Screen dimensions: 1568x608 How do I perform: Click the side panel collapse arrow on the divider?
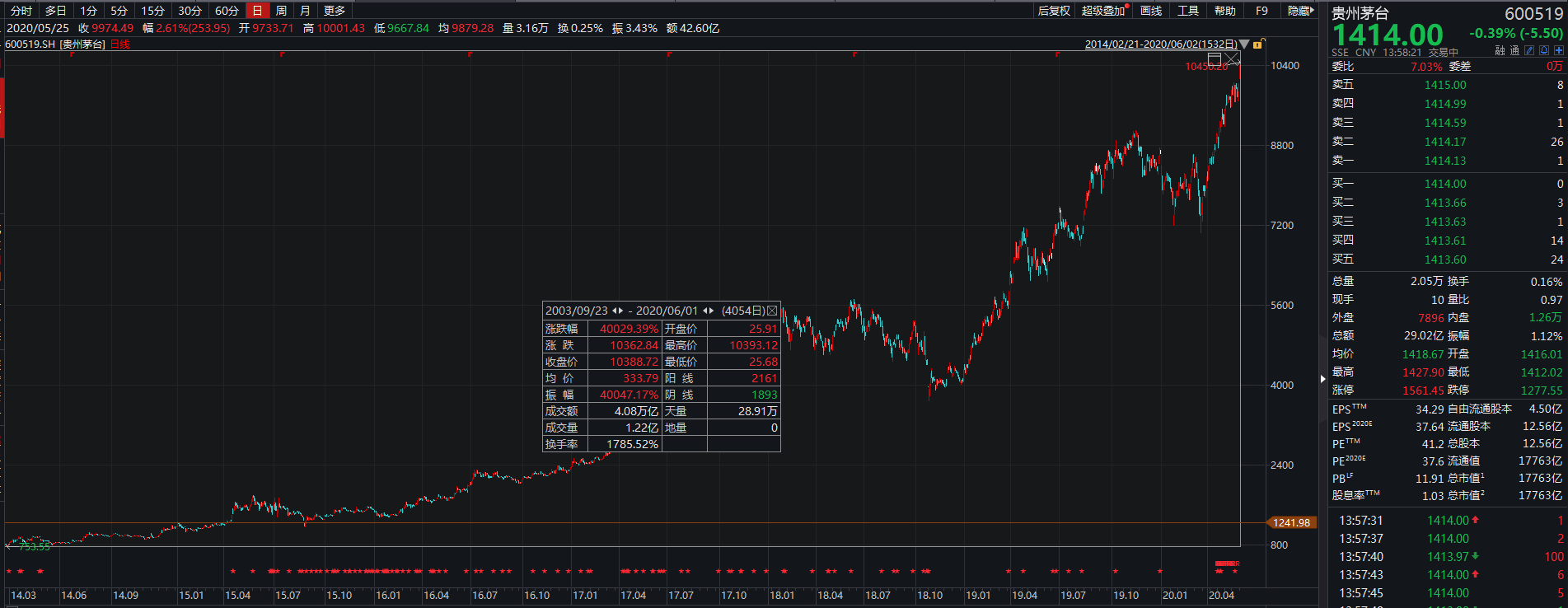coord(1323,379)
